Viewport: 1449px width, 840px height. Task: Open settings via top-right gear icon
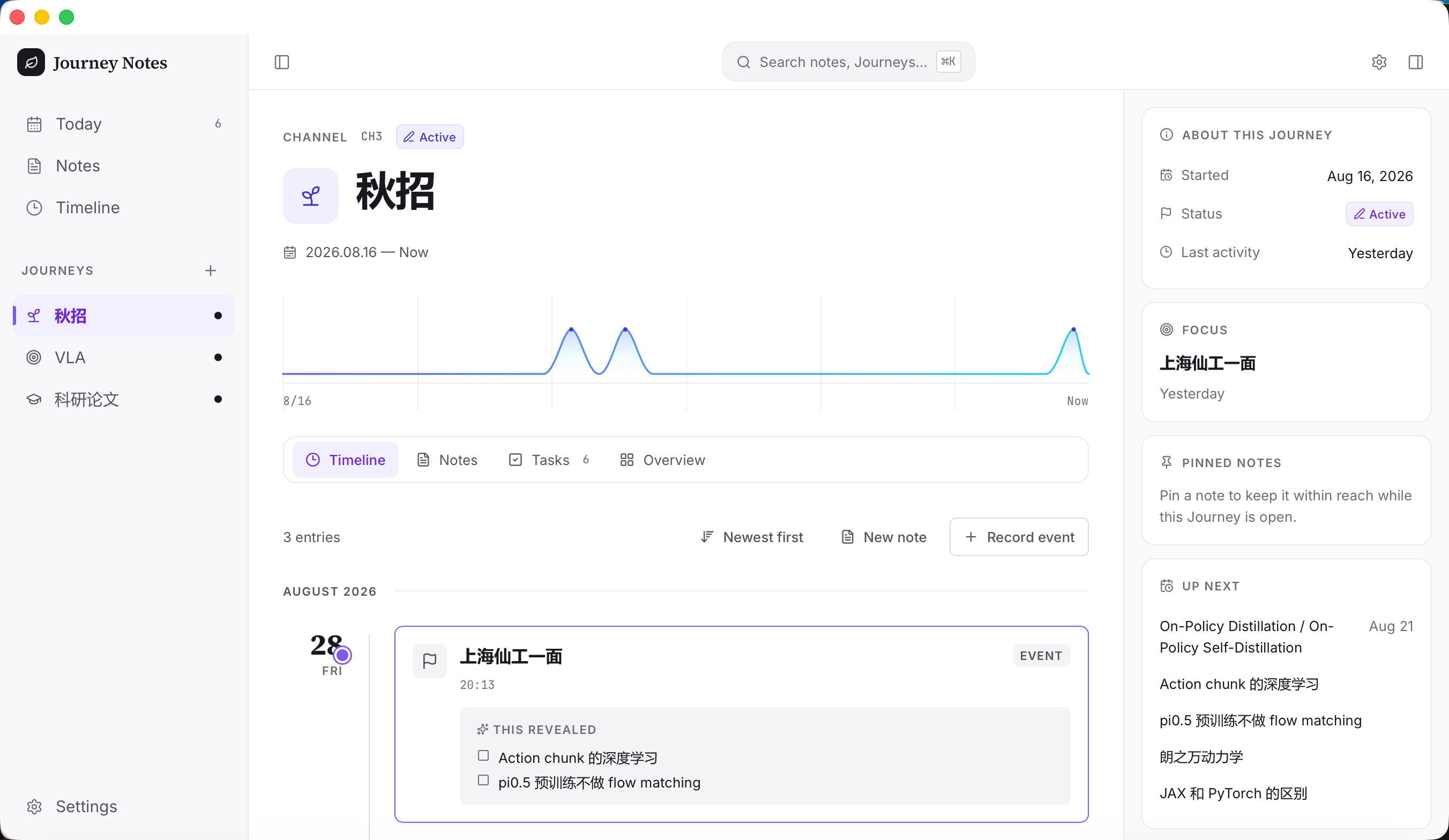click(x=1379, y=62)
